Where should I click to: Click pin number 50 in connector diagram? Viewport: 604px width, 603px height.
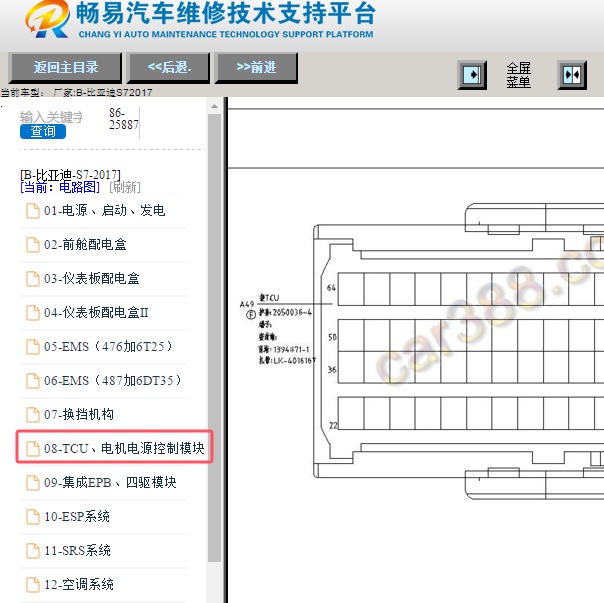pyautogui.click(x=332, y=337)
